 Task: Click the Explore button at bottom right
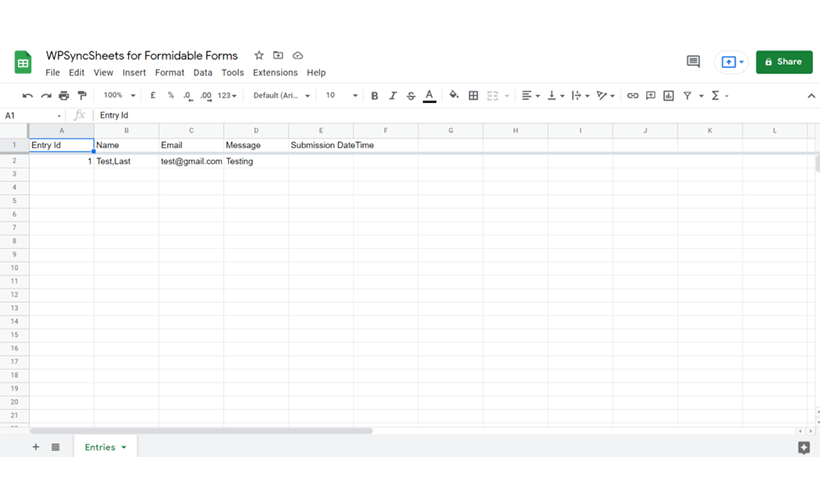point(804,447)
